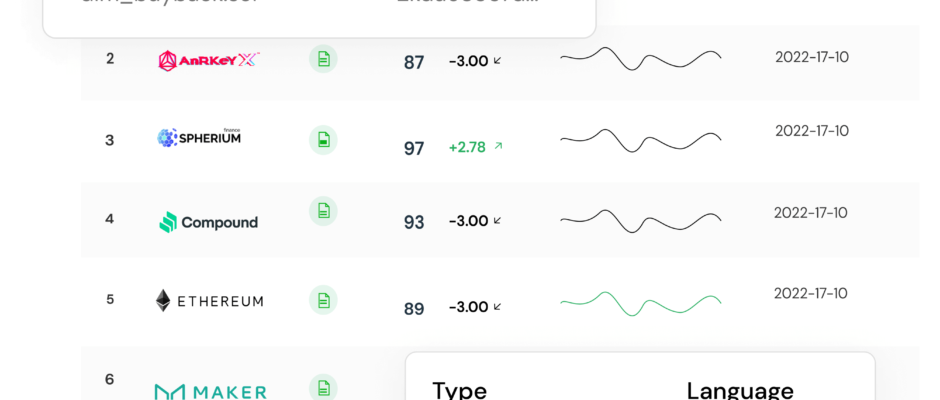Open the Maker document icon
Screen dimensions: 940x400
click(323, 388)
